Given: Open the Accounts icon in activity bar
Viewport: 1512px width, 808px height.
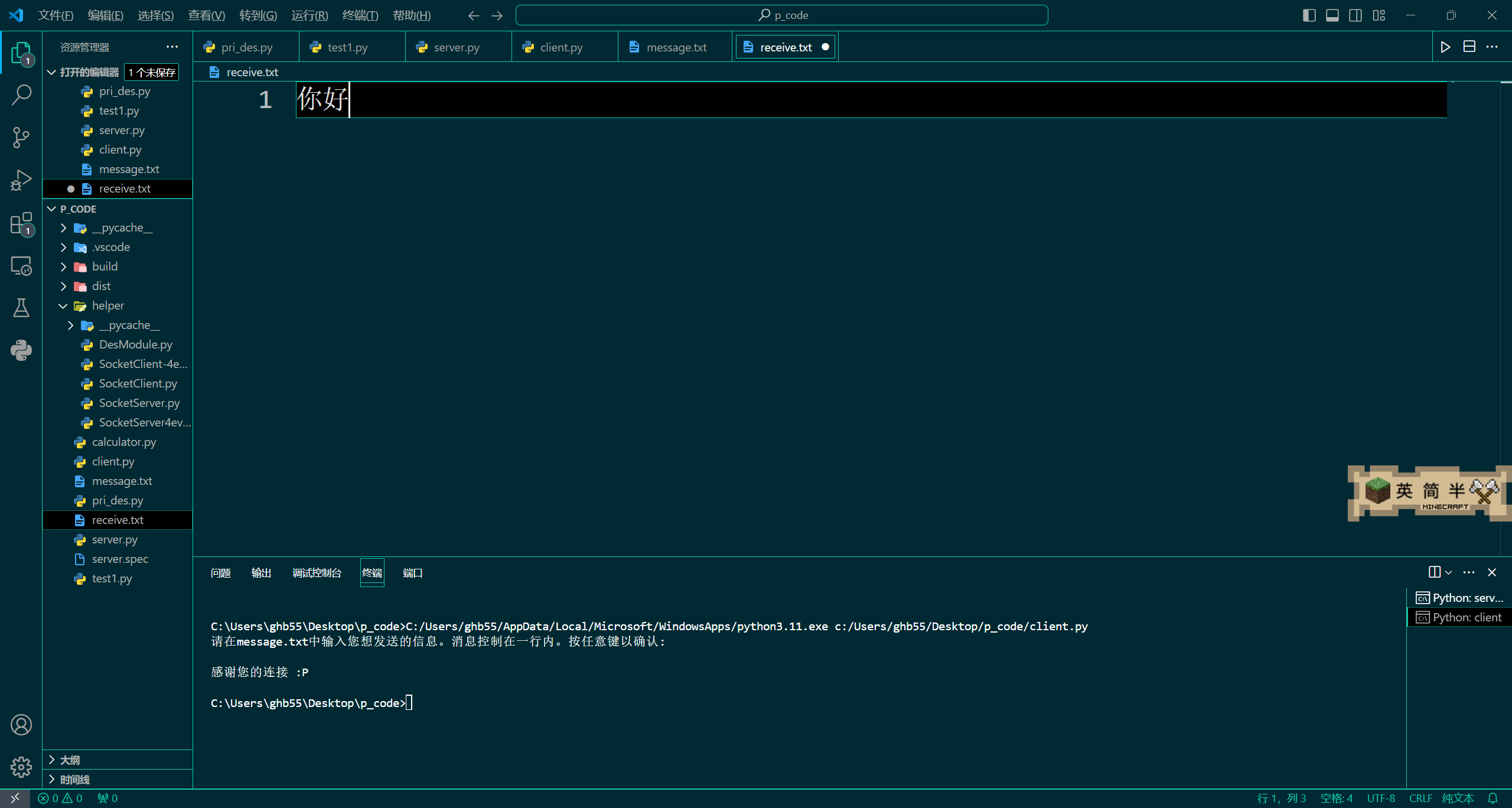Looking at the screenshot, I should coord(21,724).
